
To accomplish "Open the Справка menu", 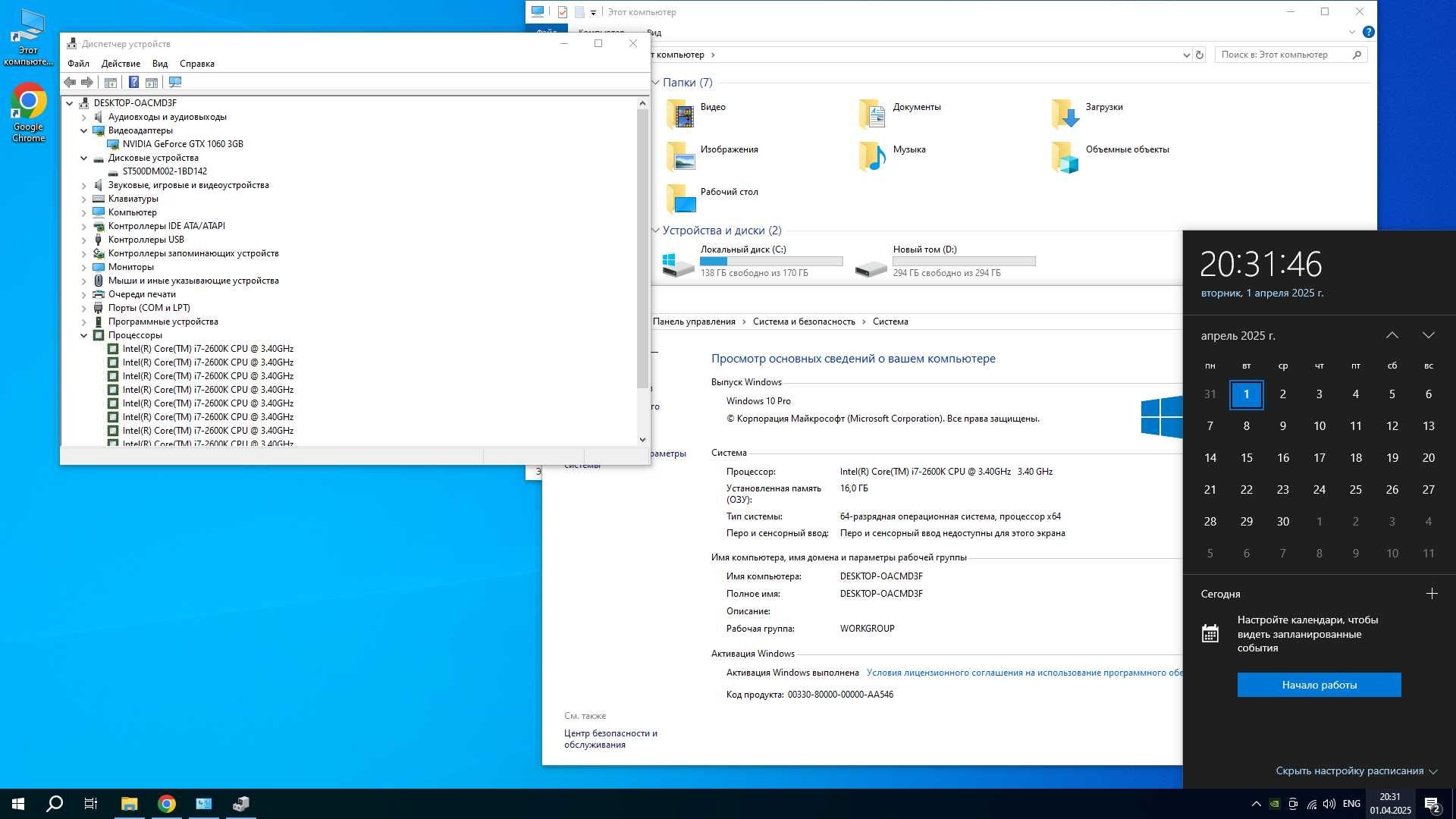I will pyautogui.click(x=197, y=64).
